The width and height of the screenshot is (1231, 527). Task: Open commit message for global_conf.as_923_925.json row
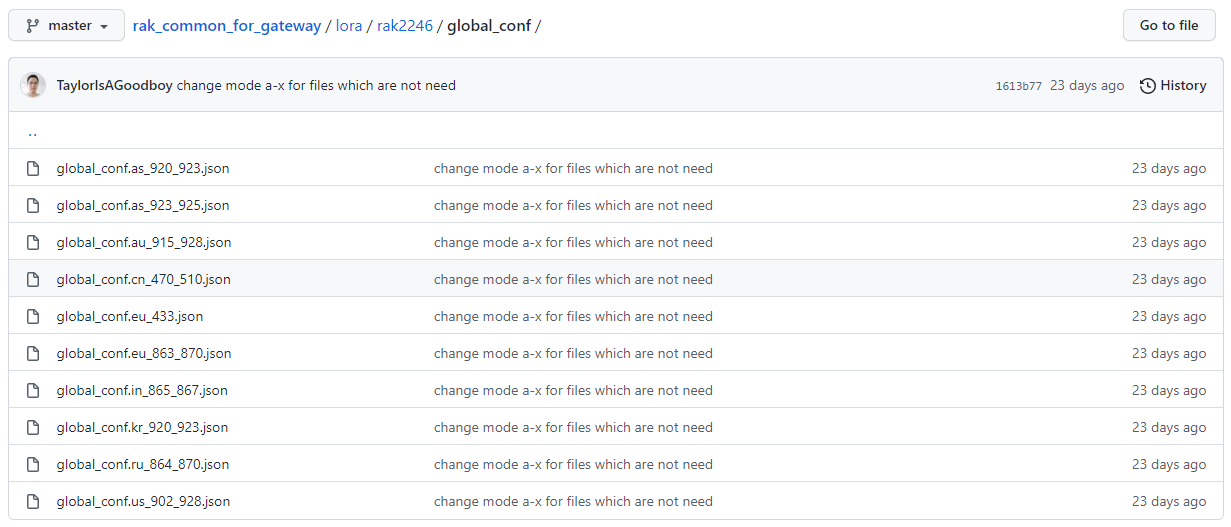[x=573, y=205]
